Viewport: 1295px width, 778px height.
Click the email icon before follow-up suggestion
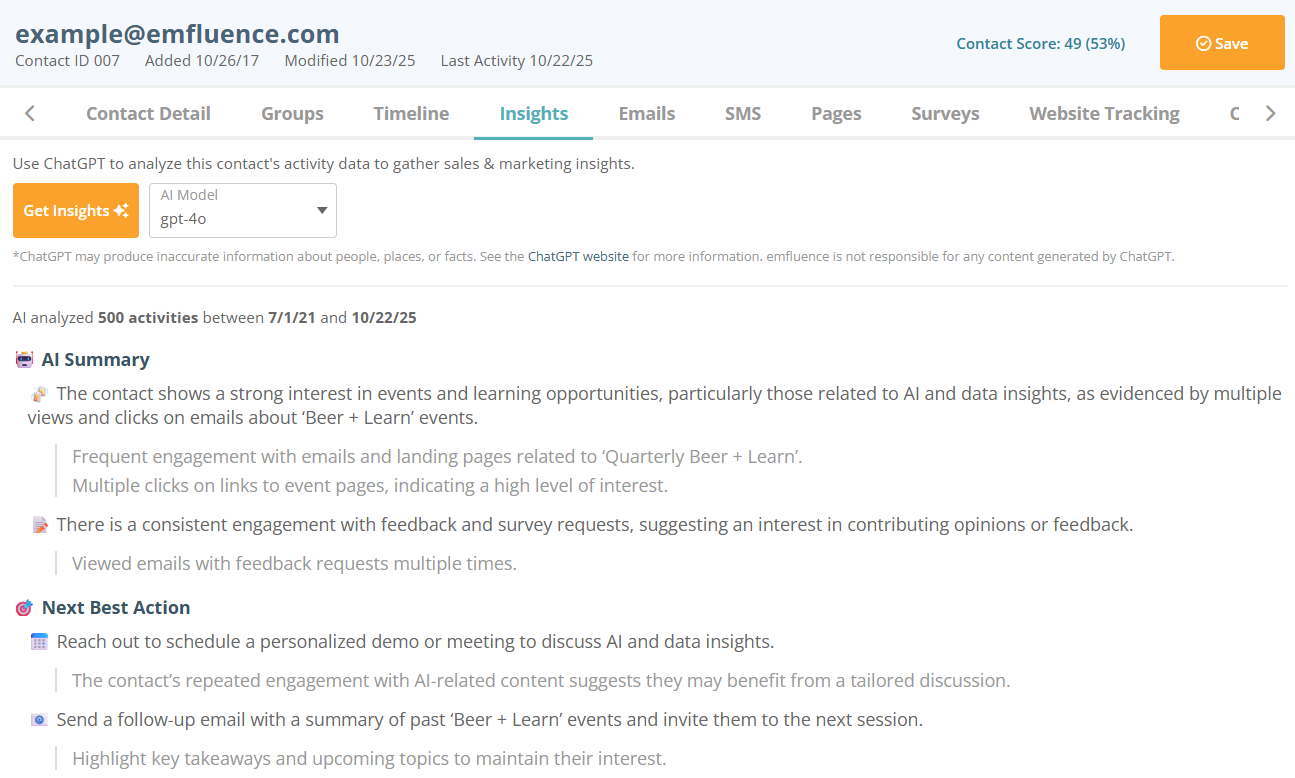(39, 720)
